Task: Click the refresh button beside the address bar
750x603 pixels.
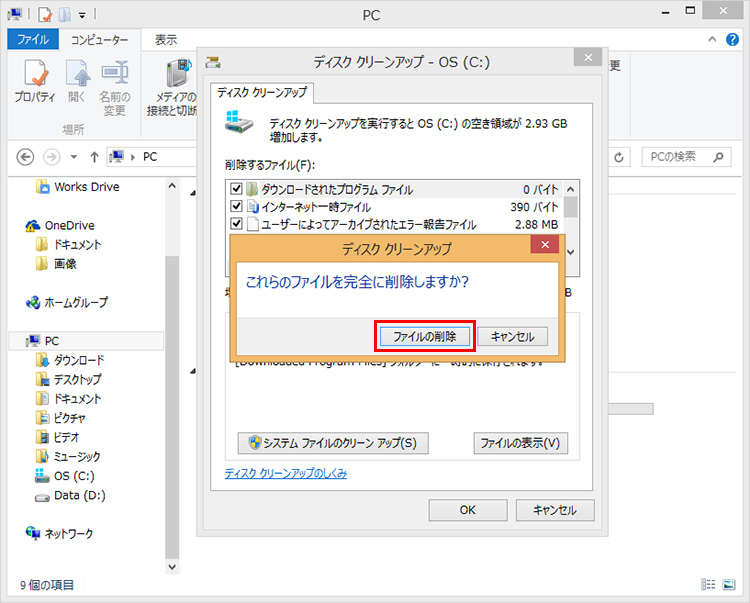Action: 619,157
